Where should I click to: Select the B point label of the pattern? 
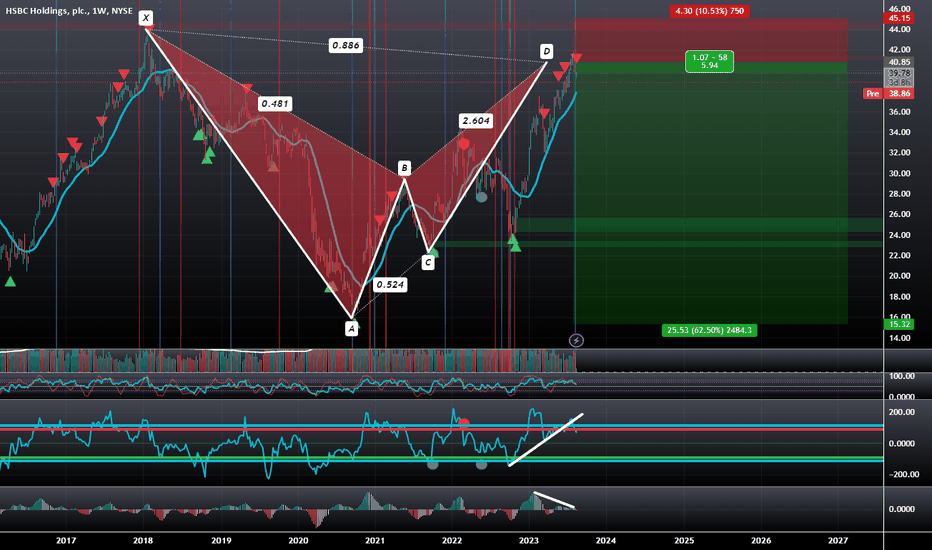click(404, 168)
